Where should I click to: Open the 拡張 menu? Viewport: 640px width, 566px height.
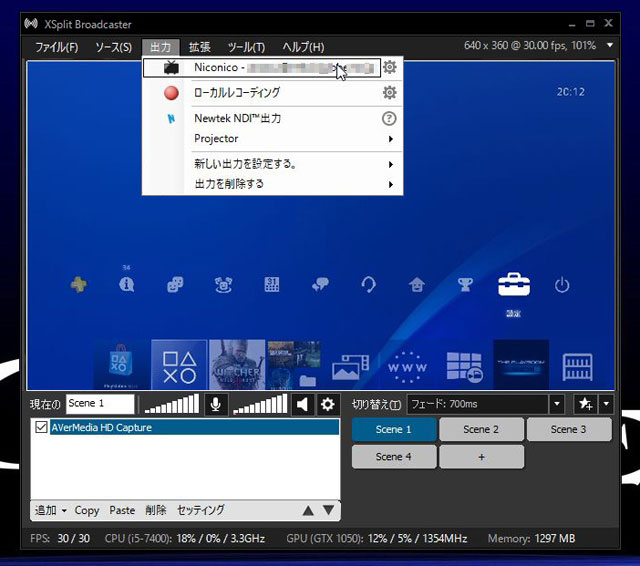200,47
